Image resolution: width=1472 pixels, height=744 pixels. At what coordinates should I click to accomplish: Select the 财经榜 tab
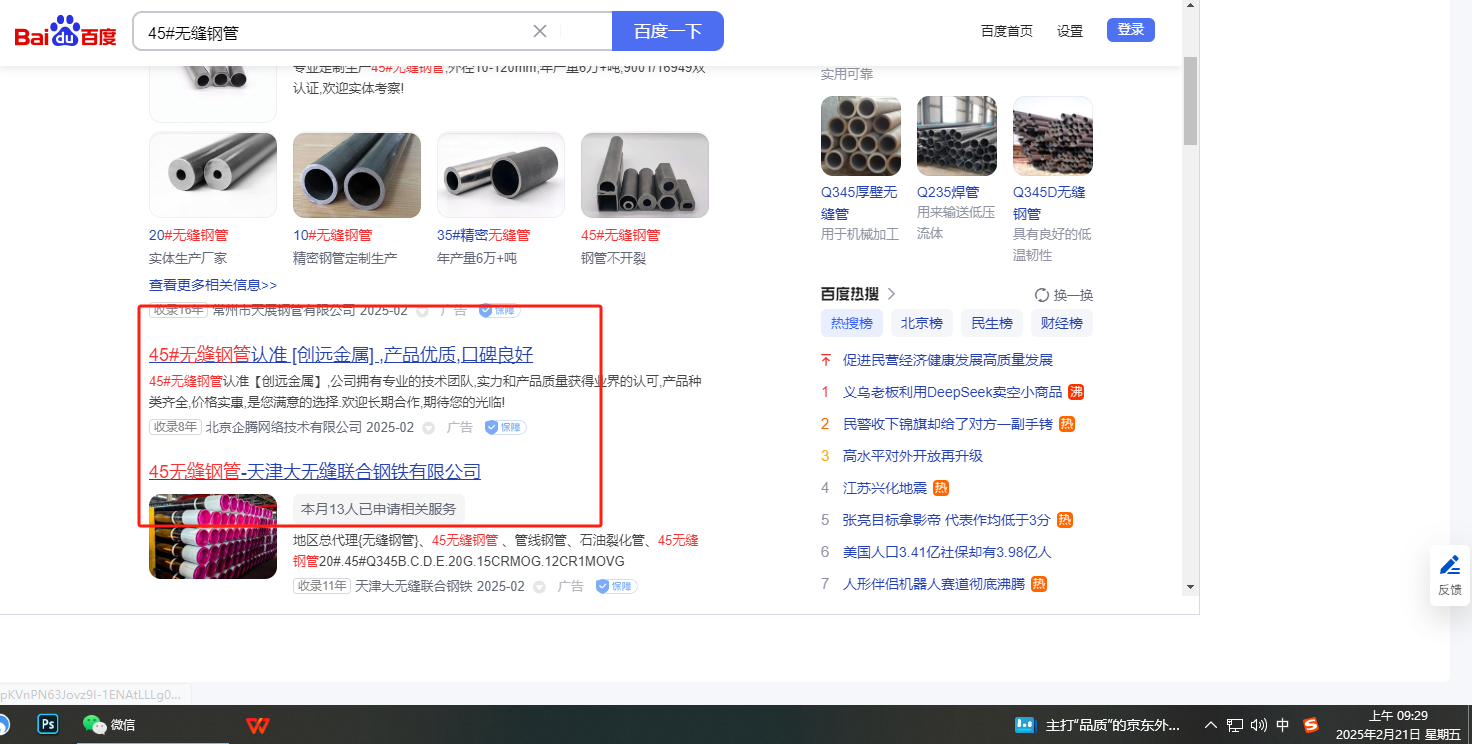click(x=1062, y=323)
